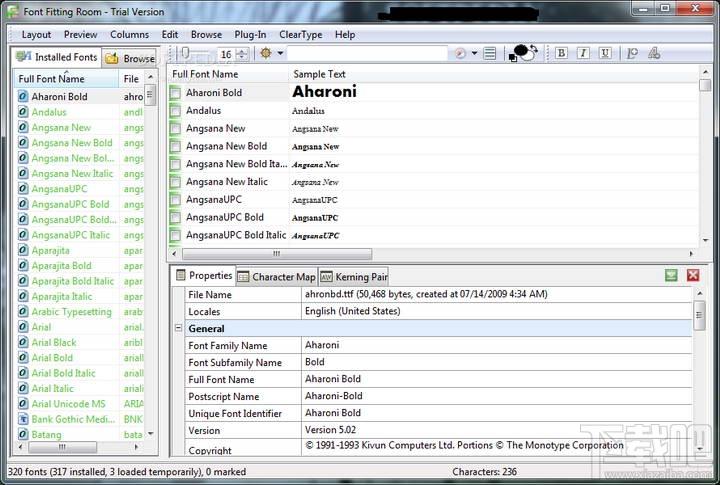
Task: Tick the AngsanaUPC Bold Italic checkbox
Action: pyautogui.click(x=175, y=236)
